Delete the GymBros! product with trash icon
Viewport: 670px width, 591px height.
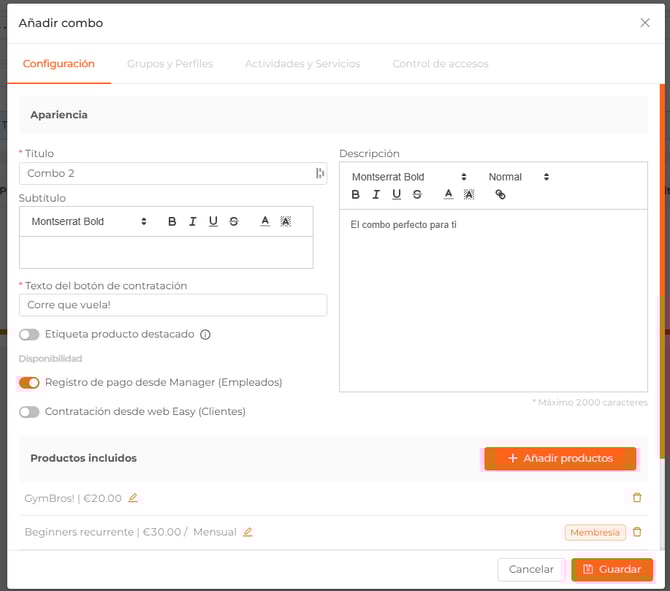[x=637, y=497]
